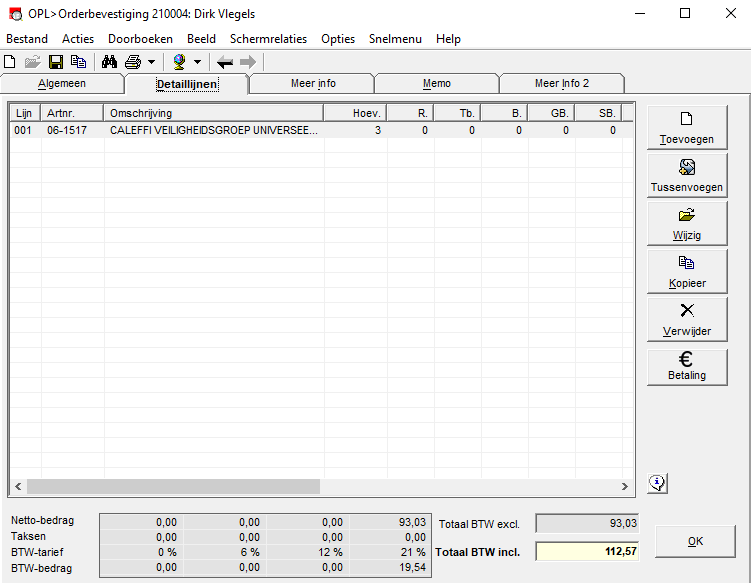Click article number 06-1517 cell
751x583 pixels.
pos(67,130)
